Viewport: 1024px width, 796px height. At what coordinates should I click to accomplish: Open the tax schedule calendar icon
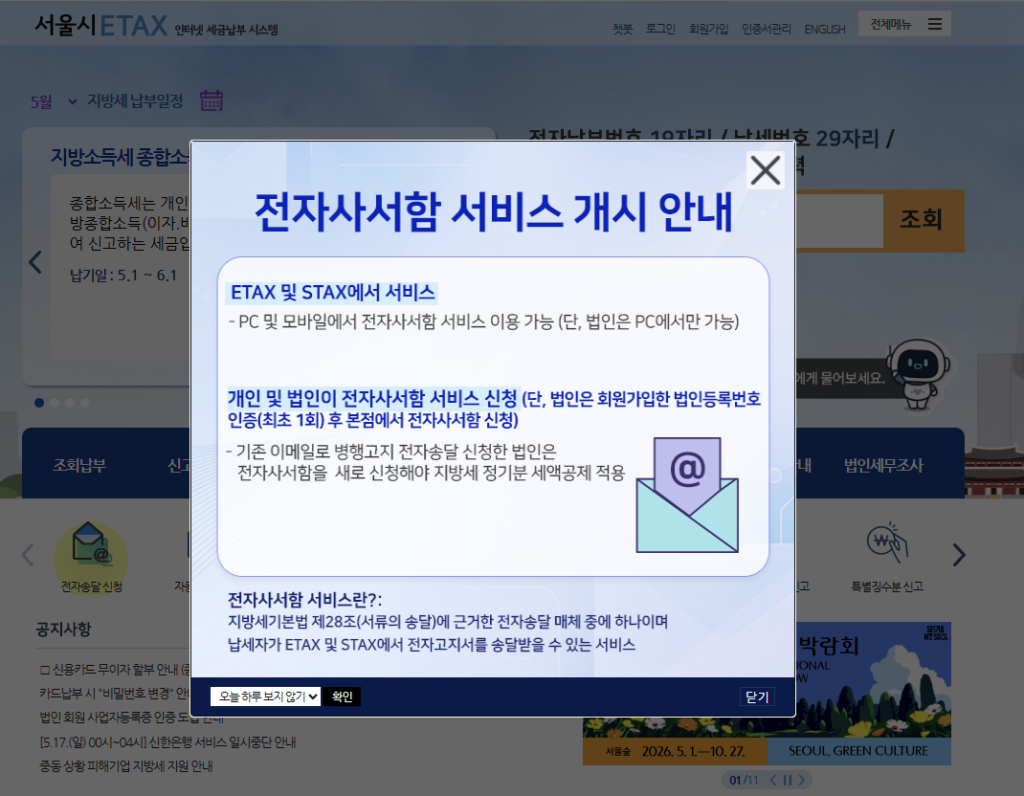tap(211, 101)
